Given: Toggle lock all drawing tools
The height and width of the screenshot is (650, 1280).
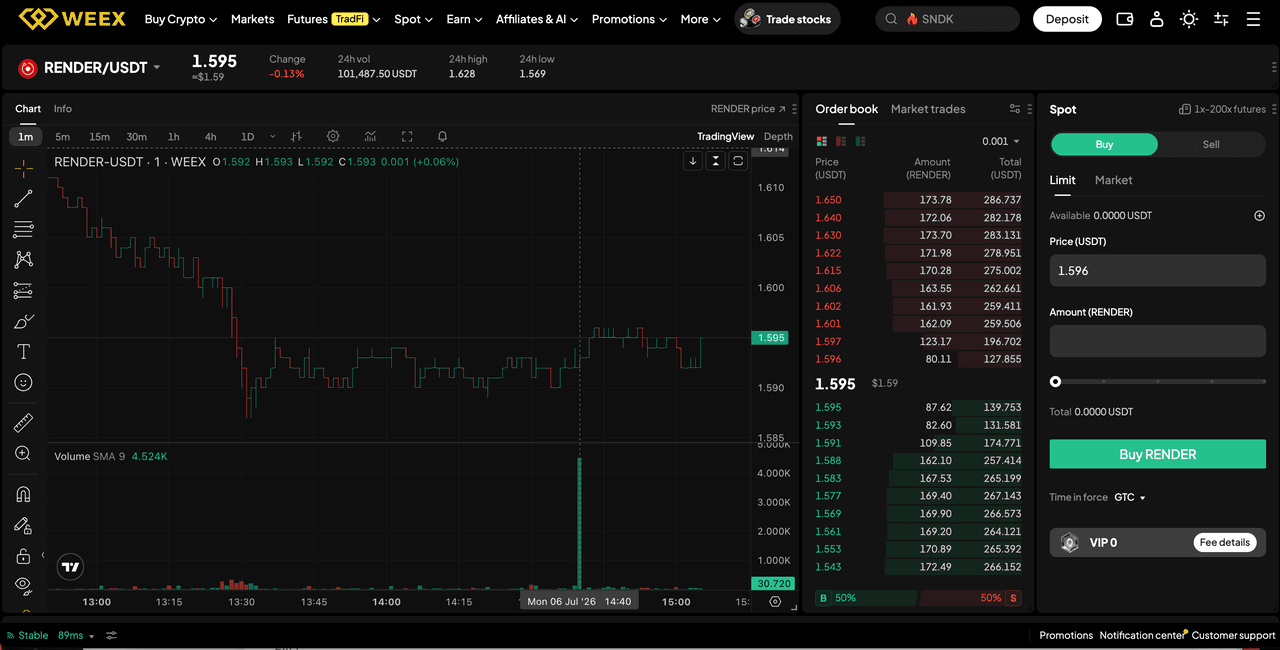Looking at the screenshot, I should click(x=23, y=555).
